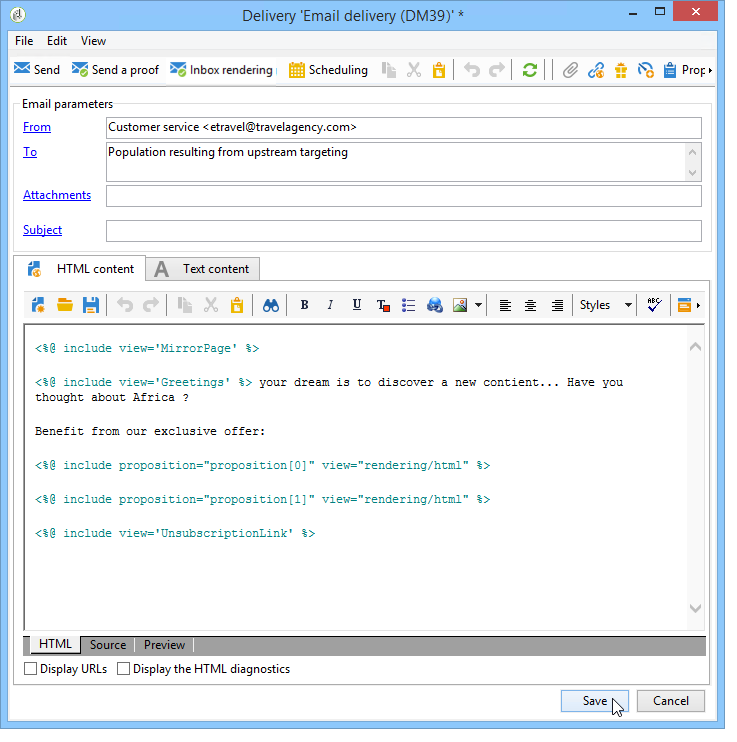Click the new HTML document icon
This screenshot has height=742, width=737.
coord(38,305)
